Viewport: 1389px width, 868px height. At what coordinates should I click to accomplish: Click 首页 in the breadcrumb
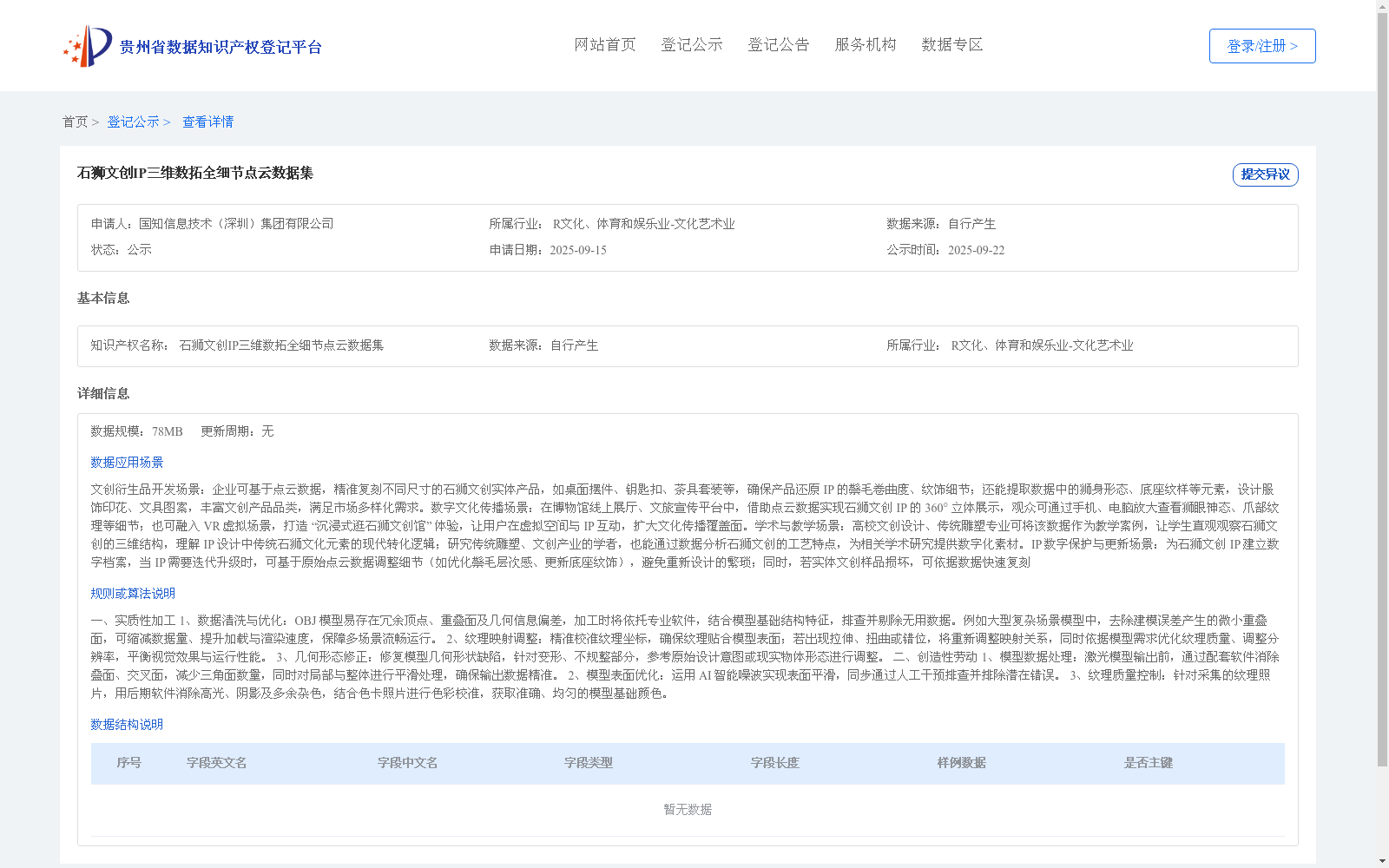75,122
